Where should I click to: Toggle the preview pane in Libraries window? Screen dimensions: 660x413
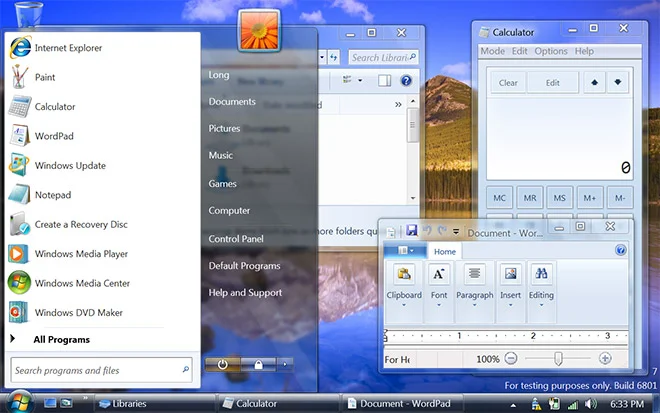pos(384,80)
